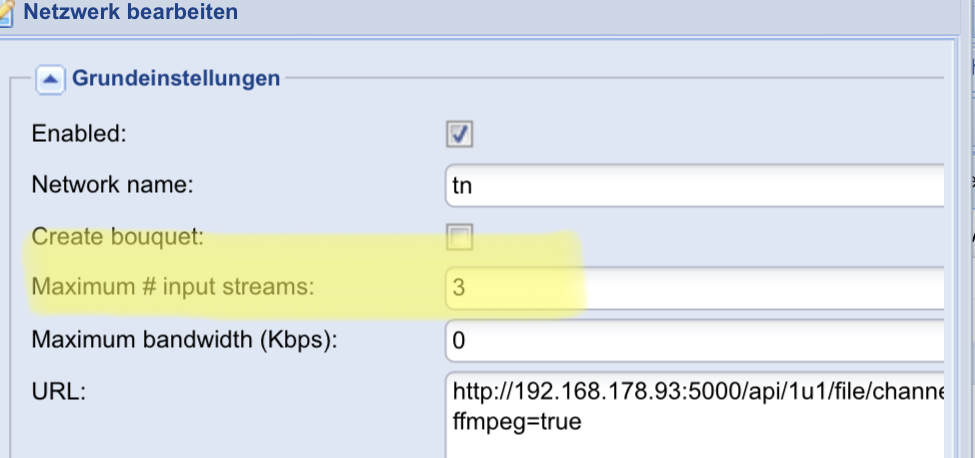Click the edit pencil icon in title bar

pos(6,12)
